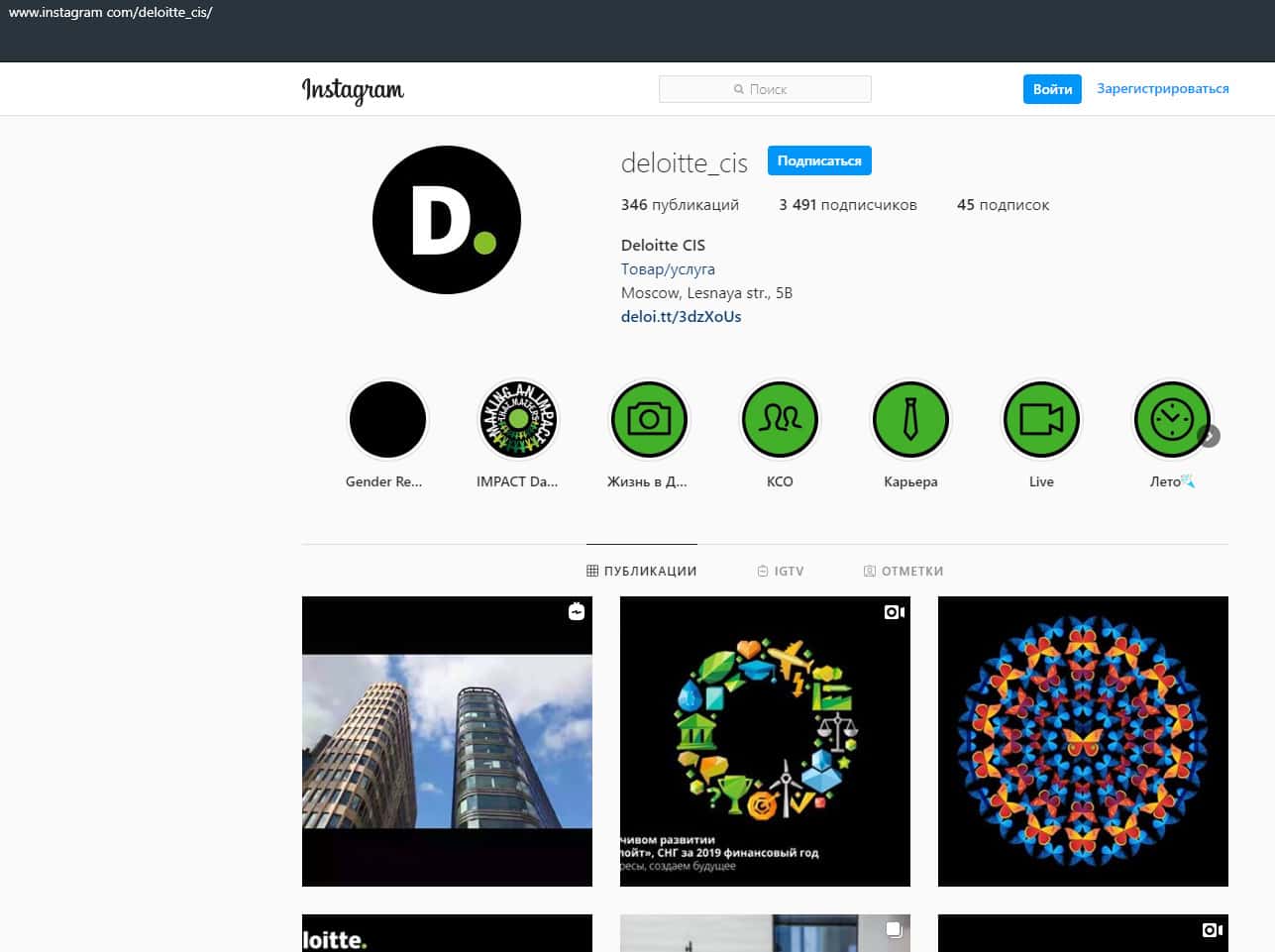The width and height of the screenshot is (1275, 952).
Task: Open the Лето clock highlight
Action: [x=1171, y=420]
